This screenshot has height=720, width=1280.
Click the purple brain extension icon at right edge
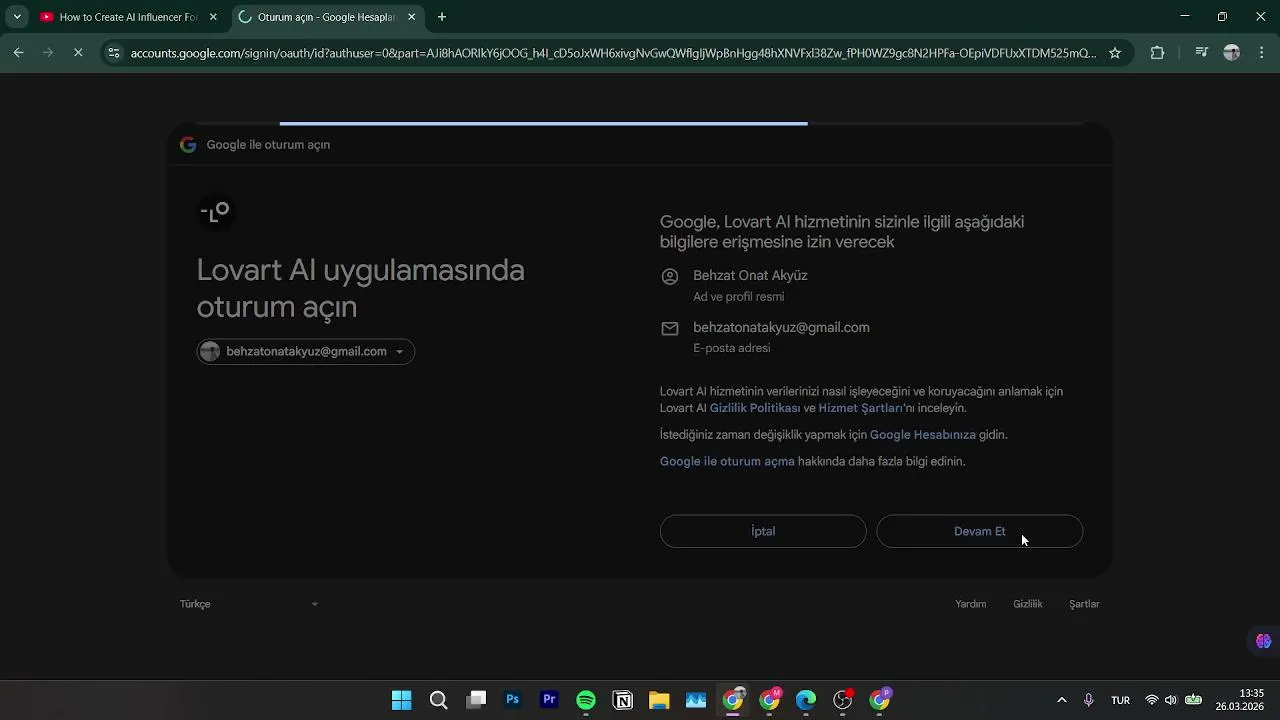1264,641
